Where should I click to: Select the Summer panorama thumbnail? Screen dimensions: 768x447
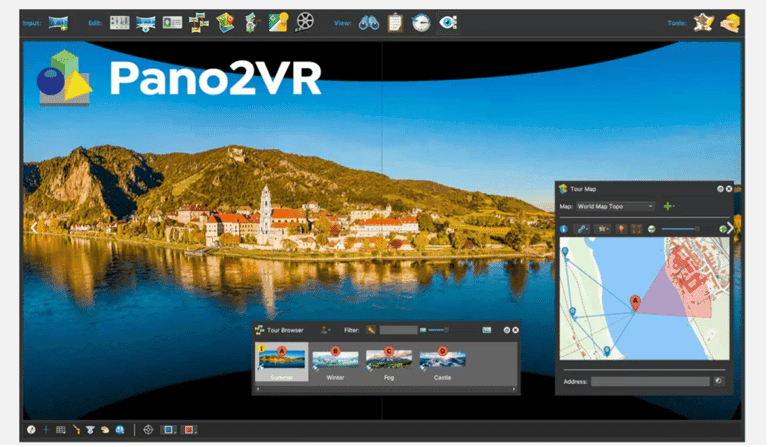282,363
